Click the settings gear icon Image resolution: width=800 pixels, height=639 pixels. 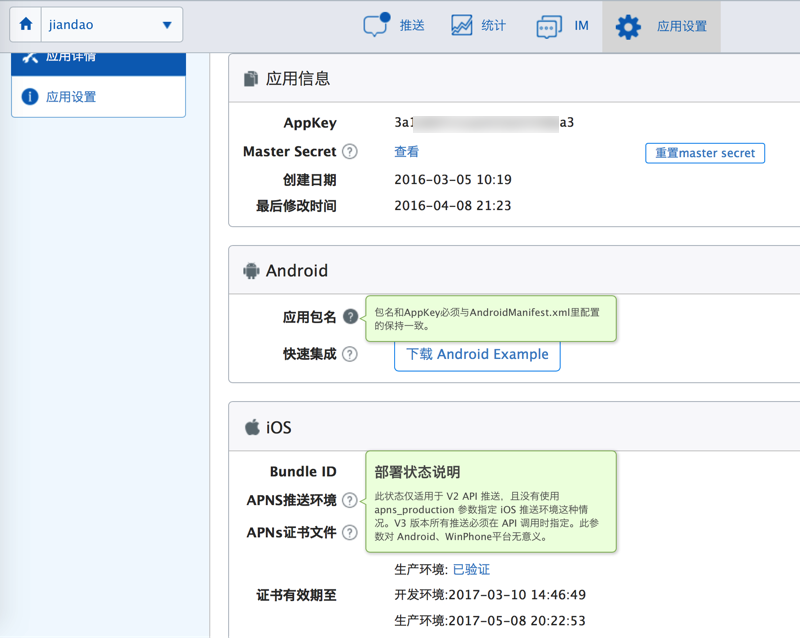point(628,27)
